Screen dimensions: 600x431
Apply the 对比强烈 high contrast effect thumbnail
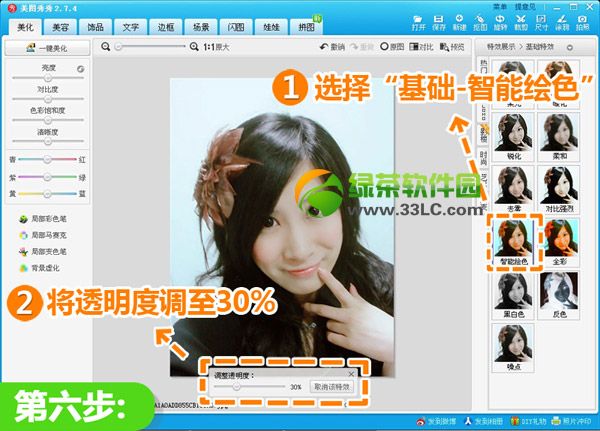click(x=559, y=189)
